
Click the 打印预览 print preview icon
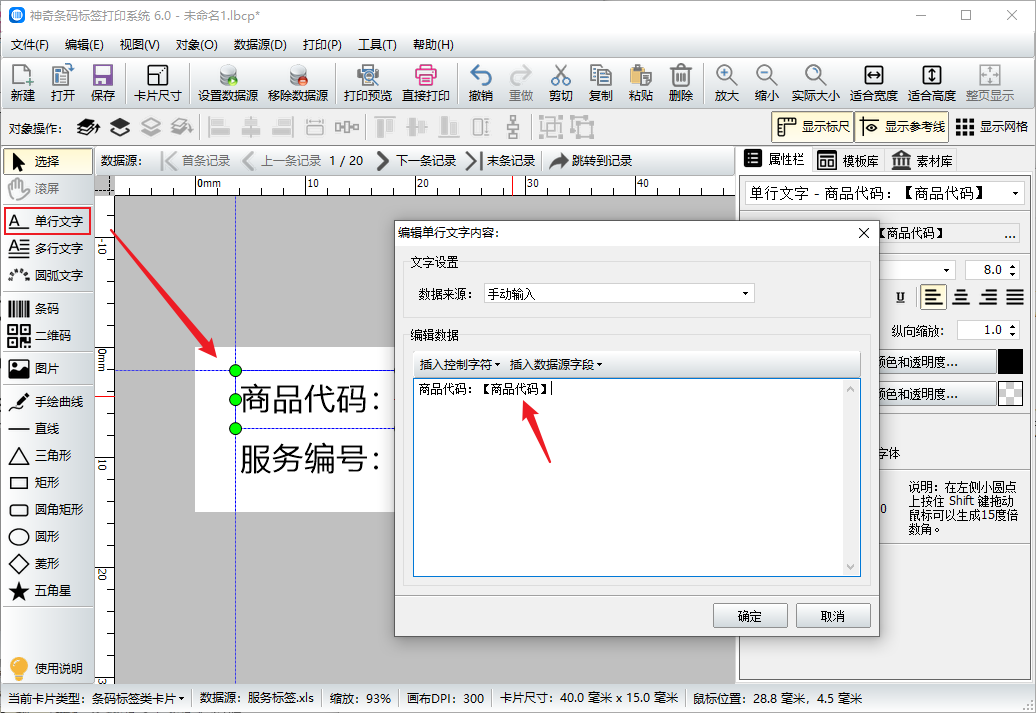[367, 83]
